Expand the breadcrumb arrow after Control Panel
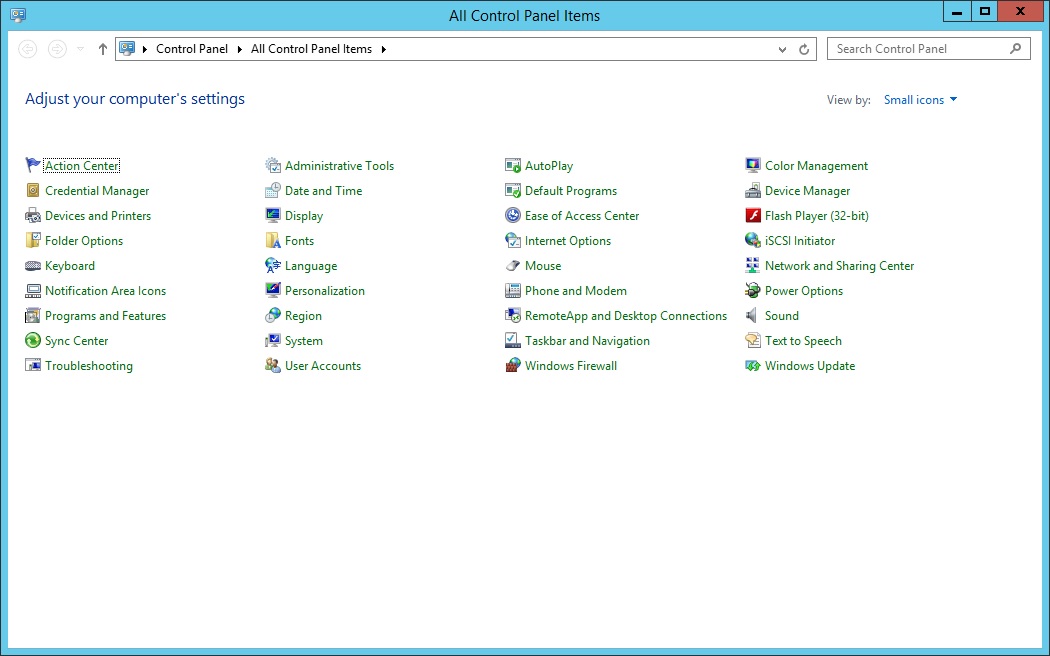 [239, 48]
